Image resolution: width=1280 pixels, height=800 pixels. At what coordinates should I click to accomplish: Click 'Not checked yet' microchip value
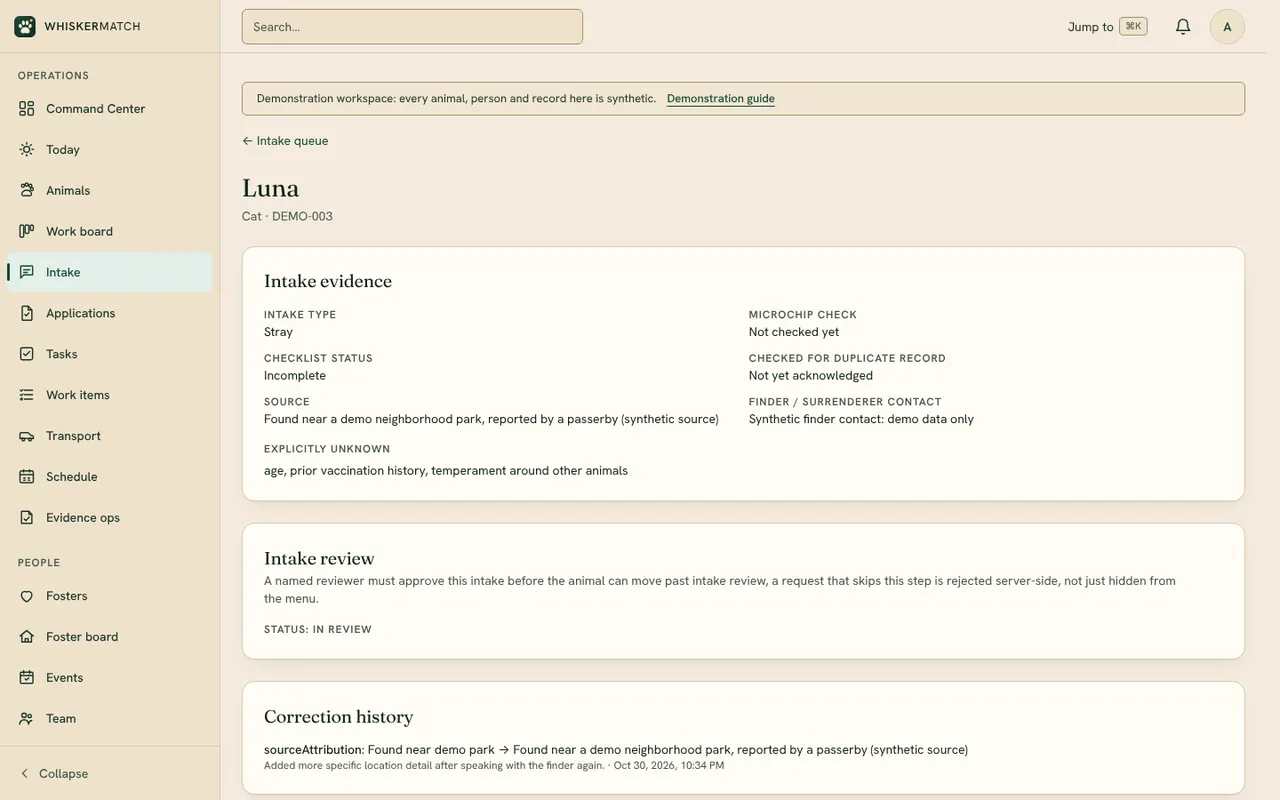[794, 332]
